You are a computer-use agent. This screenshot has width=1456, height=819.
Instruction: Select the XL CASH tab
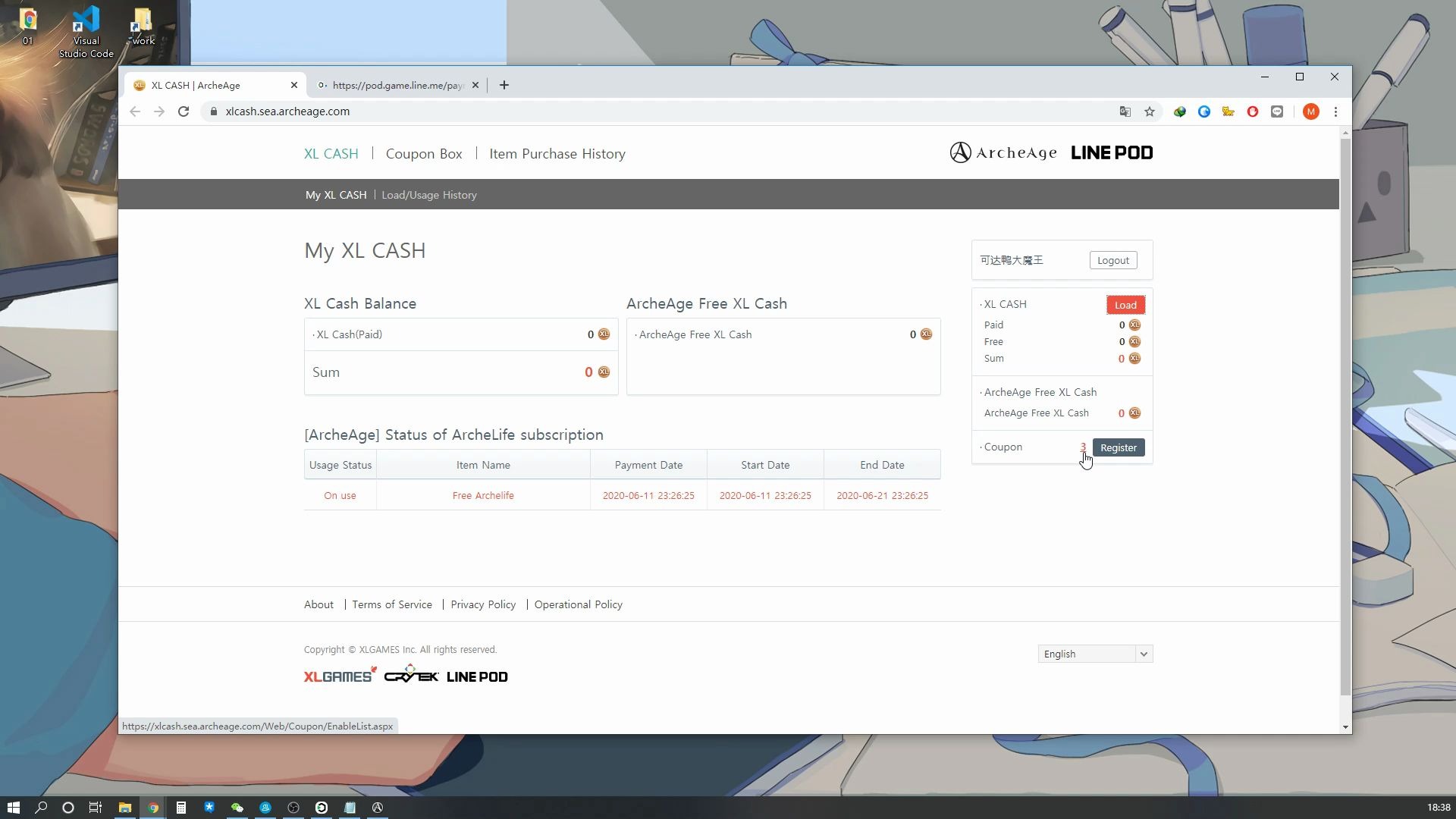(x=331, y=153)
